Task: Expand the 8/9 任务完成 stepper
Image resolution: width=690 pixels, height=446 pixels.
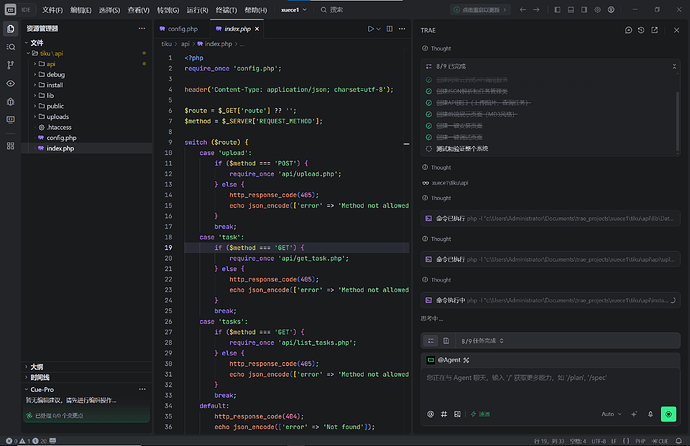Action: coord(482,341)
